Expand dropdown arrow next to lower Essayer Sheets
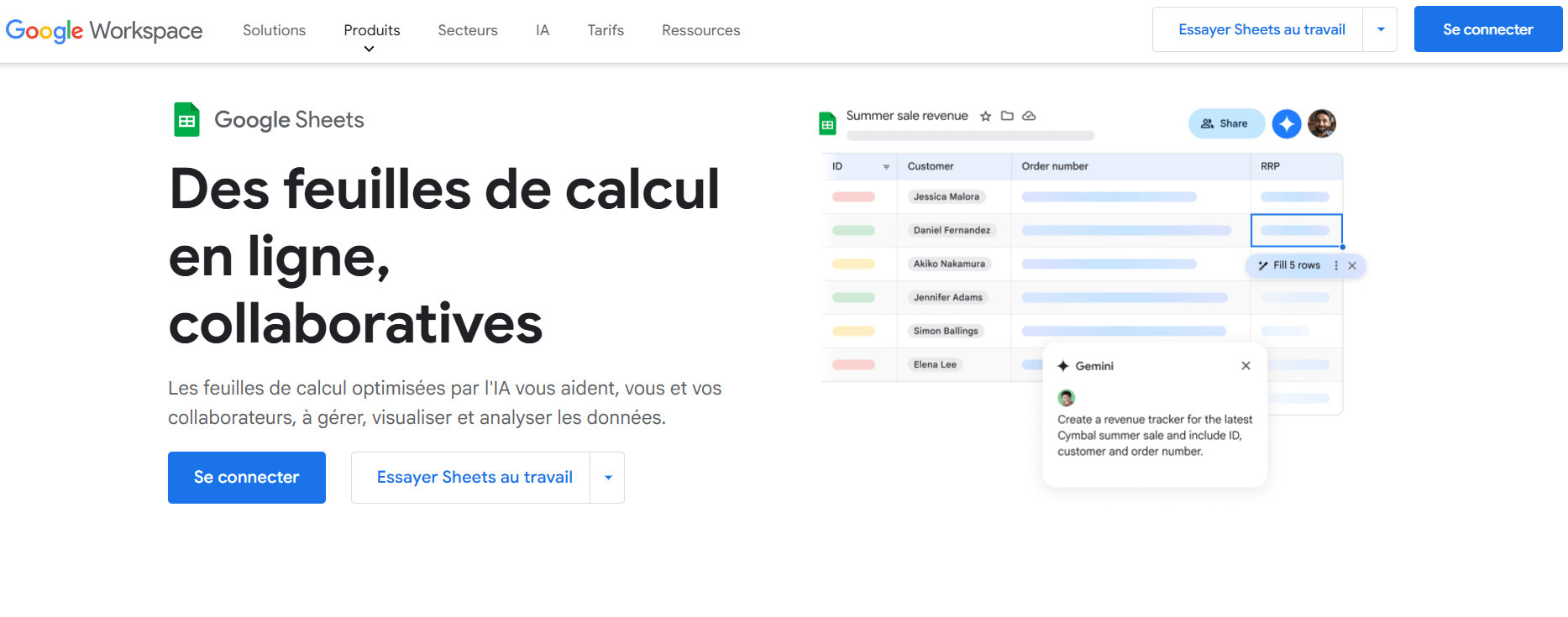The width and height of the screenshot is (1568, 617). 608,478
